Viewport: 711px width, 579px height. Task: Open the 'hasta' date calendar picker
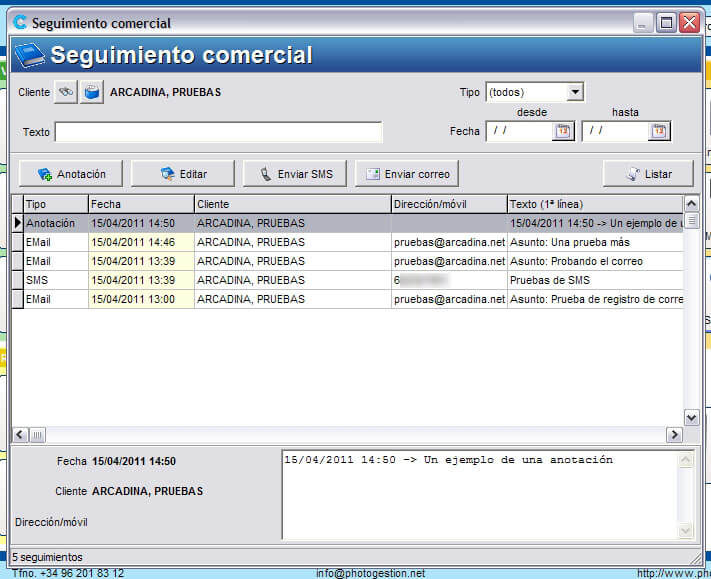tap(659, 131)
